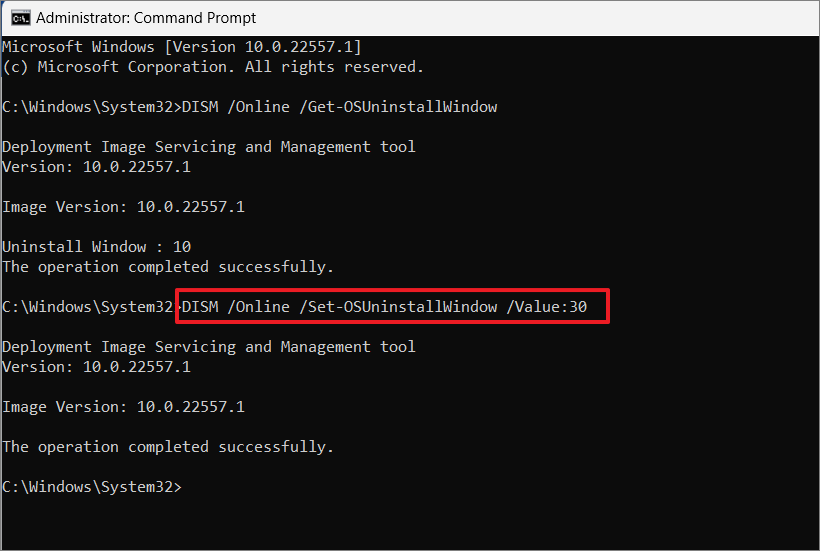Viewport: 820px width, 551px height.
Task: Click the first C:\Windows\System32> prompt path
Action: [92, 107]
